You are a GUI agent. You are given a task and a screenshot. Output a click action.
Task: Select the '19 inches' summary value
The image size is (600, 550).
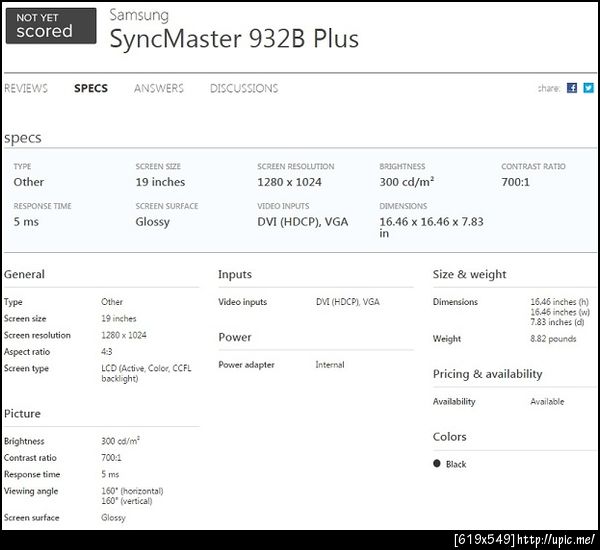[x=160, y=182]
